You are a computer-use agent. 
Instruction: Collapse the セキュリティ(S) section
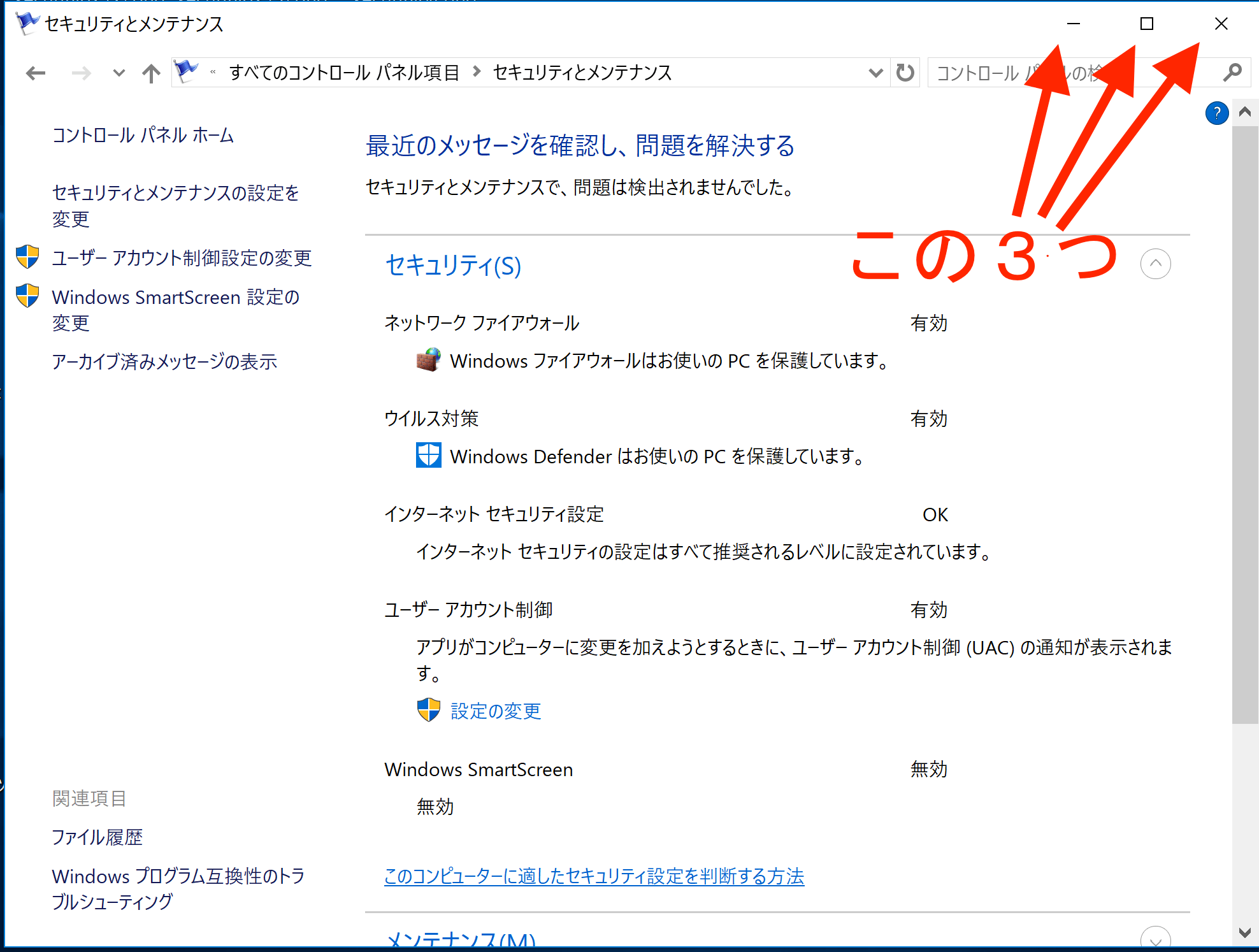coord(1155,264)
